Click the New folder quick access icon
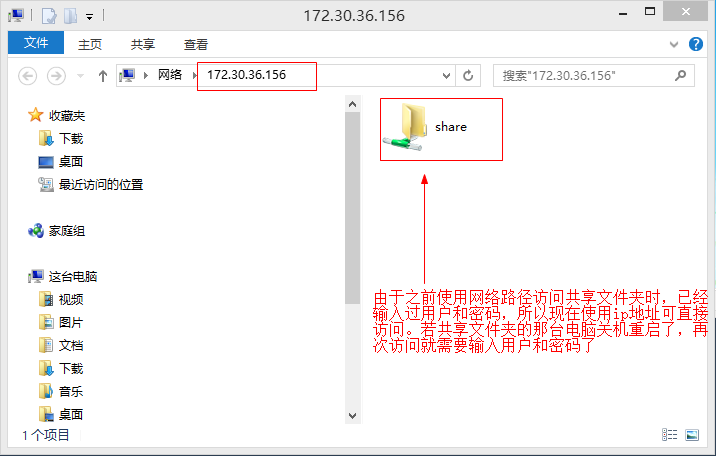716x456 pixels. pyautogui.click(x=70, y=16)
